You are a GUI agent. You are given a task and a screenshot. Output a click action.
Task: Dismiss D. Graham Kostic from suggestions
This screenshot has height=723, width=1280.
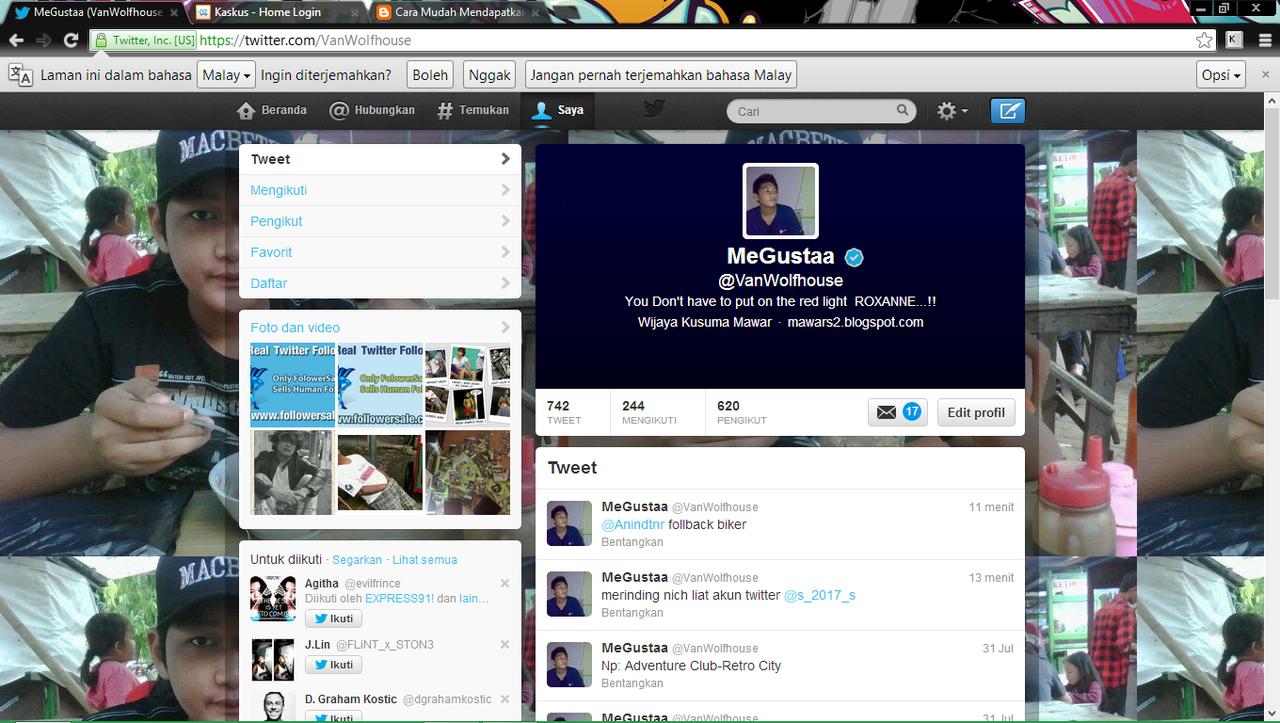505,699
